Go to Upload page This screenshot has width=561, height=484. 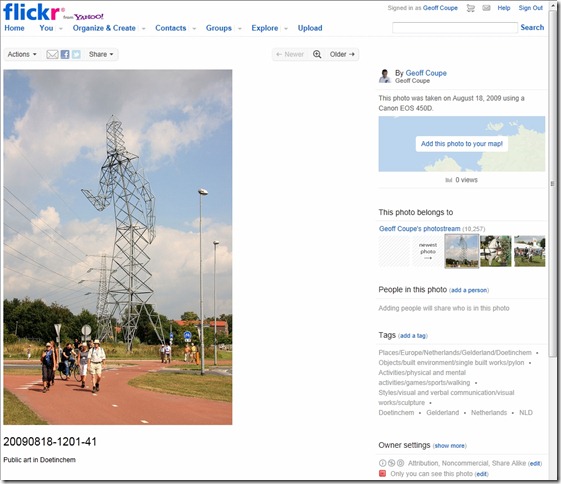[x=310, y=28]
